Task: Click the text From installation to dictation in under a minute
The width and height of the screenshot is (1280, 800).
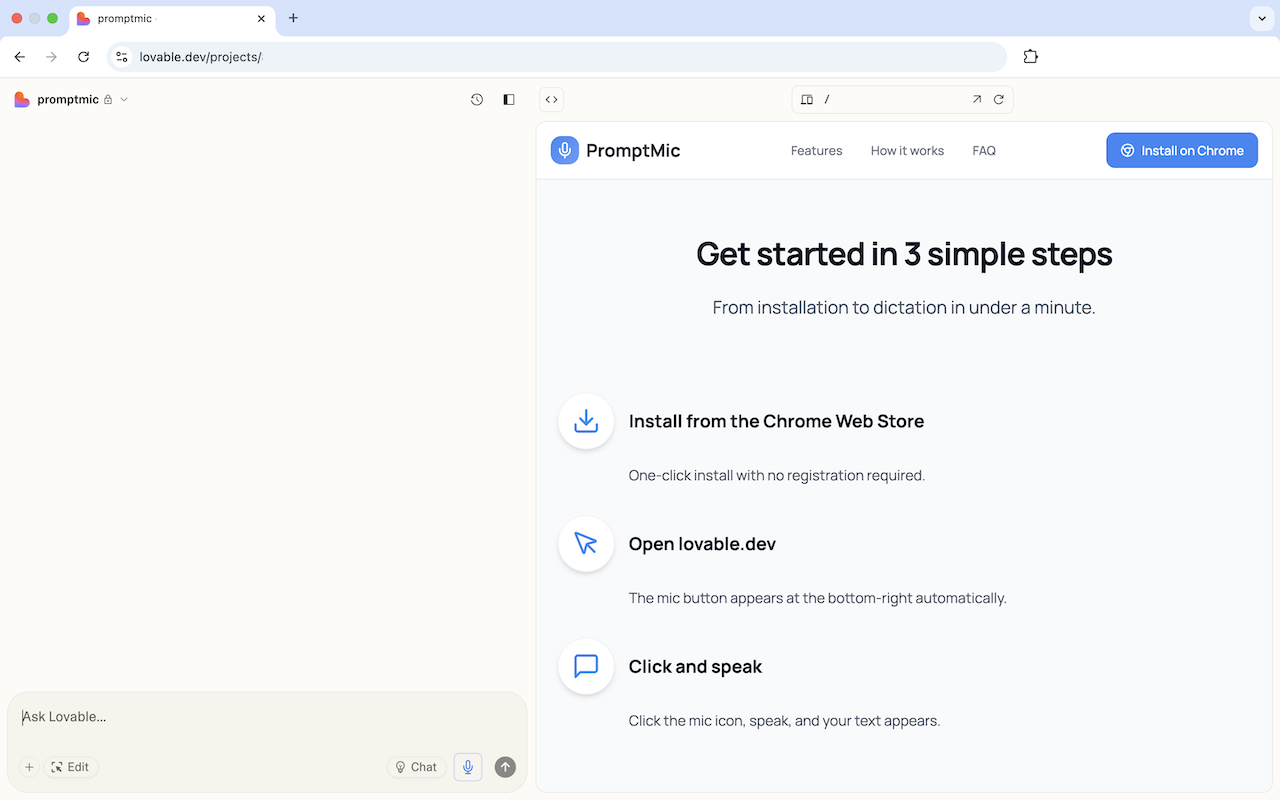Action: click(904, 308)
